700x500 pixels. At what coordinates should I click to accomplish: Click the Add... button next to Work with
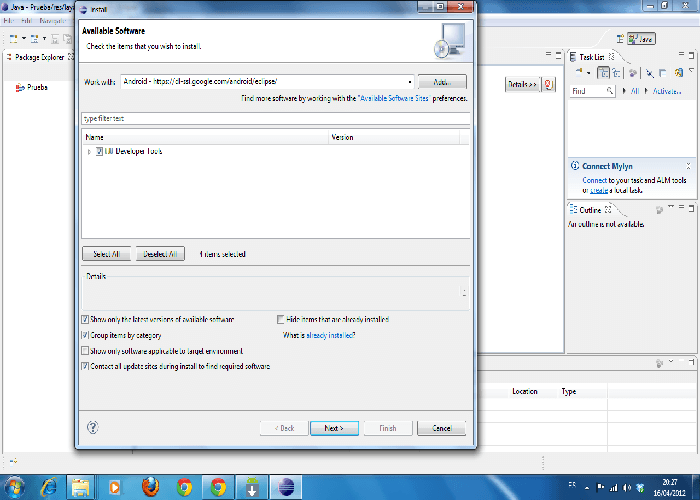(442, 82)
